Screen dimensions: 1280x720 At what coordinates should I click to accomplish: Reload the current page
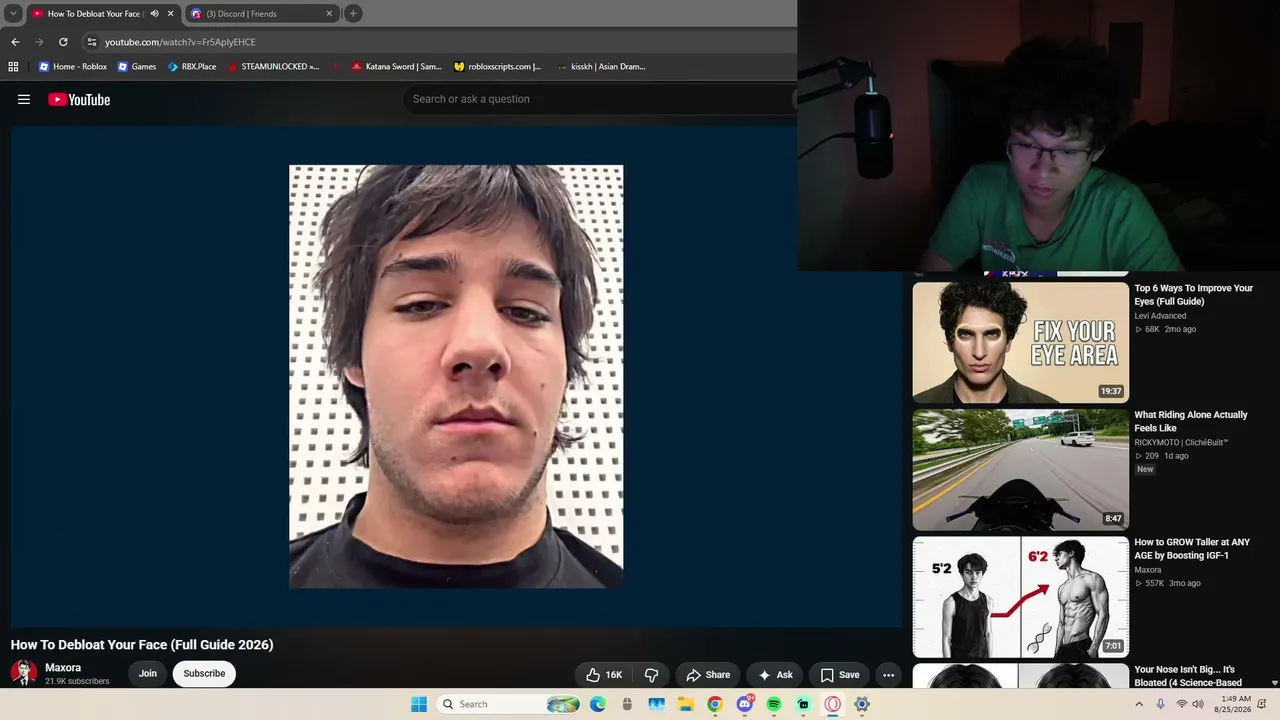(63, 42)
